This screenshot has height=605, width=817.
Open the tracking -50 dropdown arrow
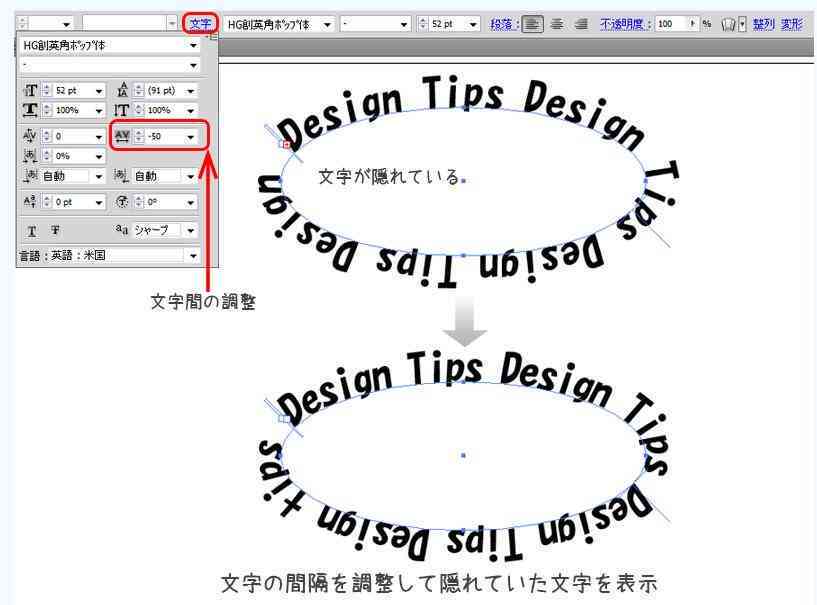[x=190, y=137]
